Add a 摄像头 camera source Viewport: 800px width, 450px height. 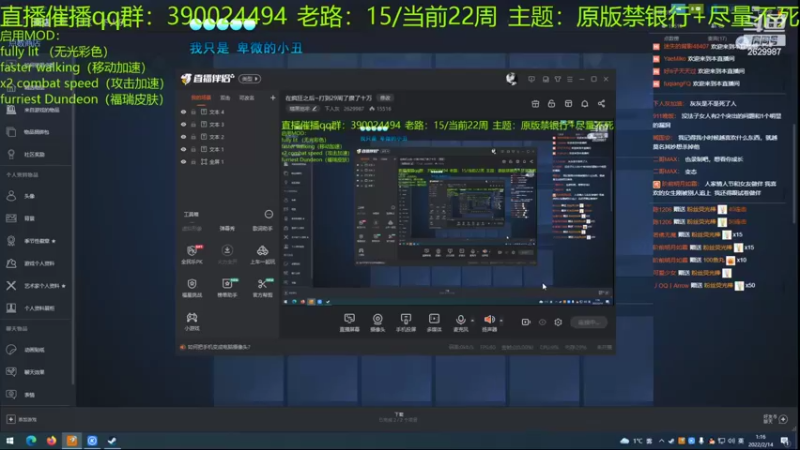tap(378, 322)
